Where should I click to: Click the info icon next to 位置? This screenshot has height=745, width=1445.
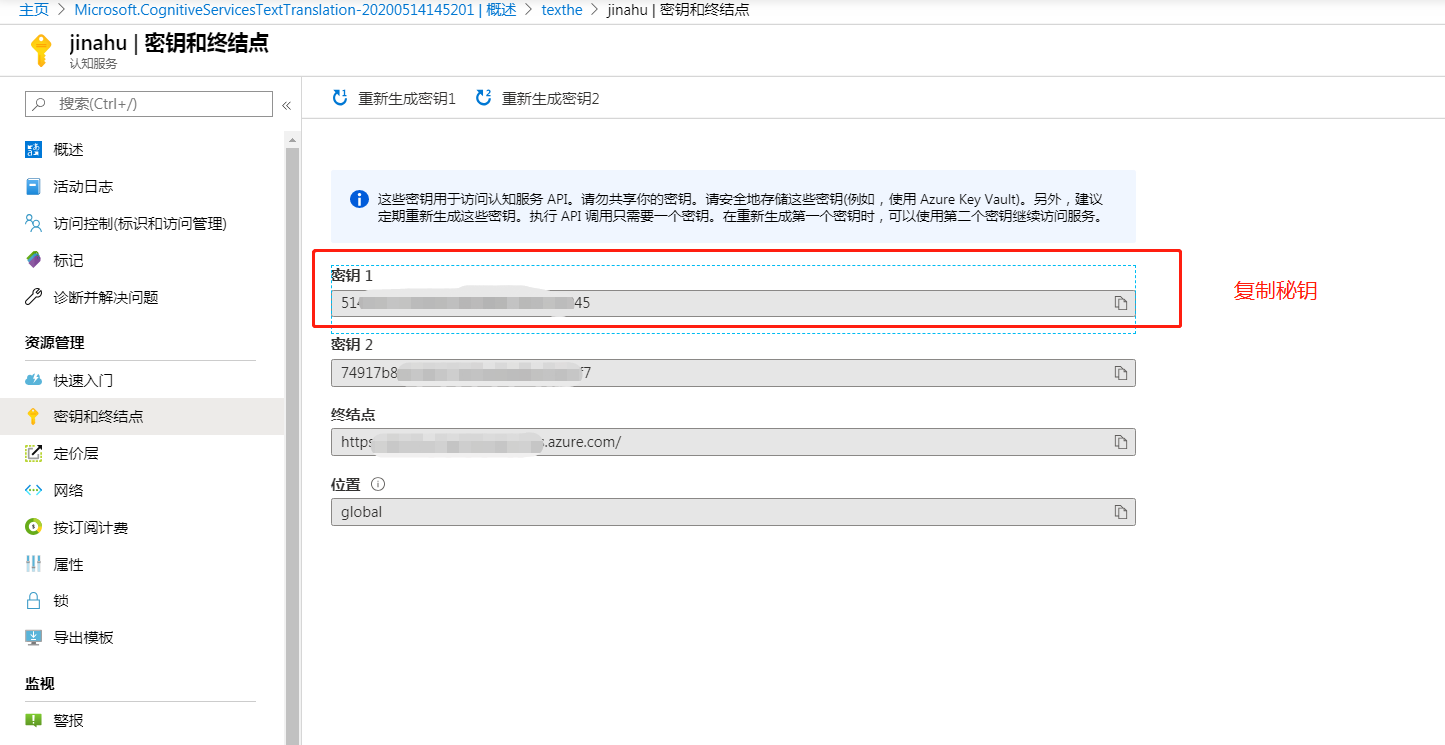(378, 484)
